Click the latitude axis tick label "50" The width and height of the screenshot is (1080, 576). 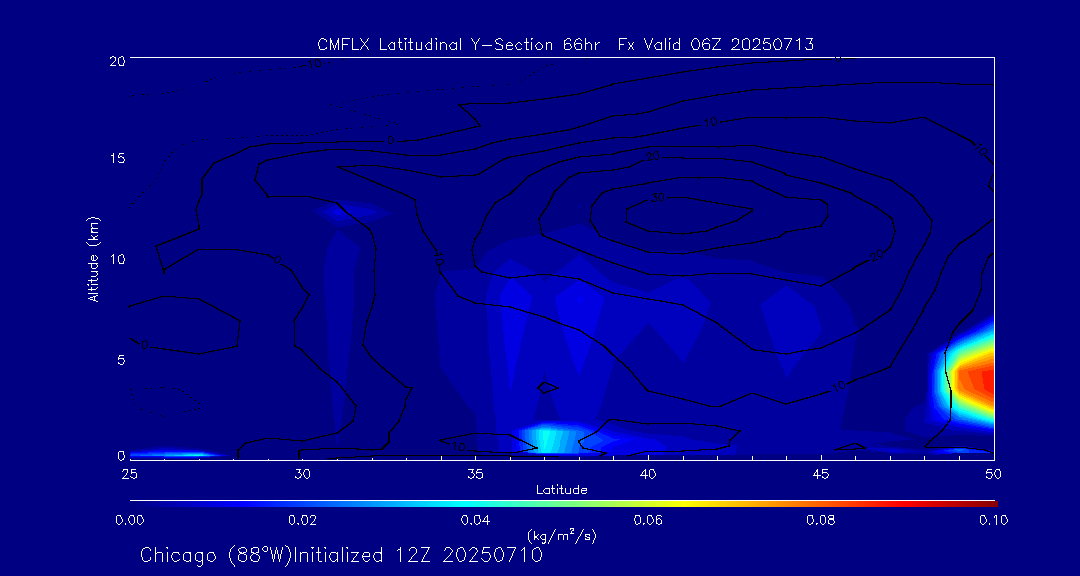[994, 473]
